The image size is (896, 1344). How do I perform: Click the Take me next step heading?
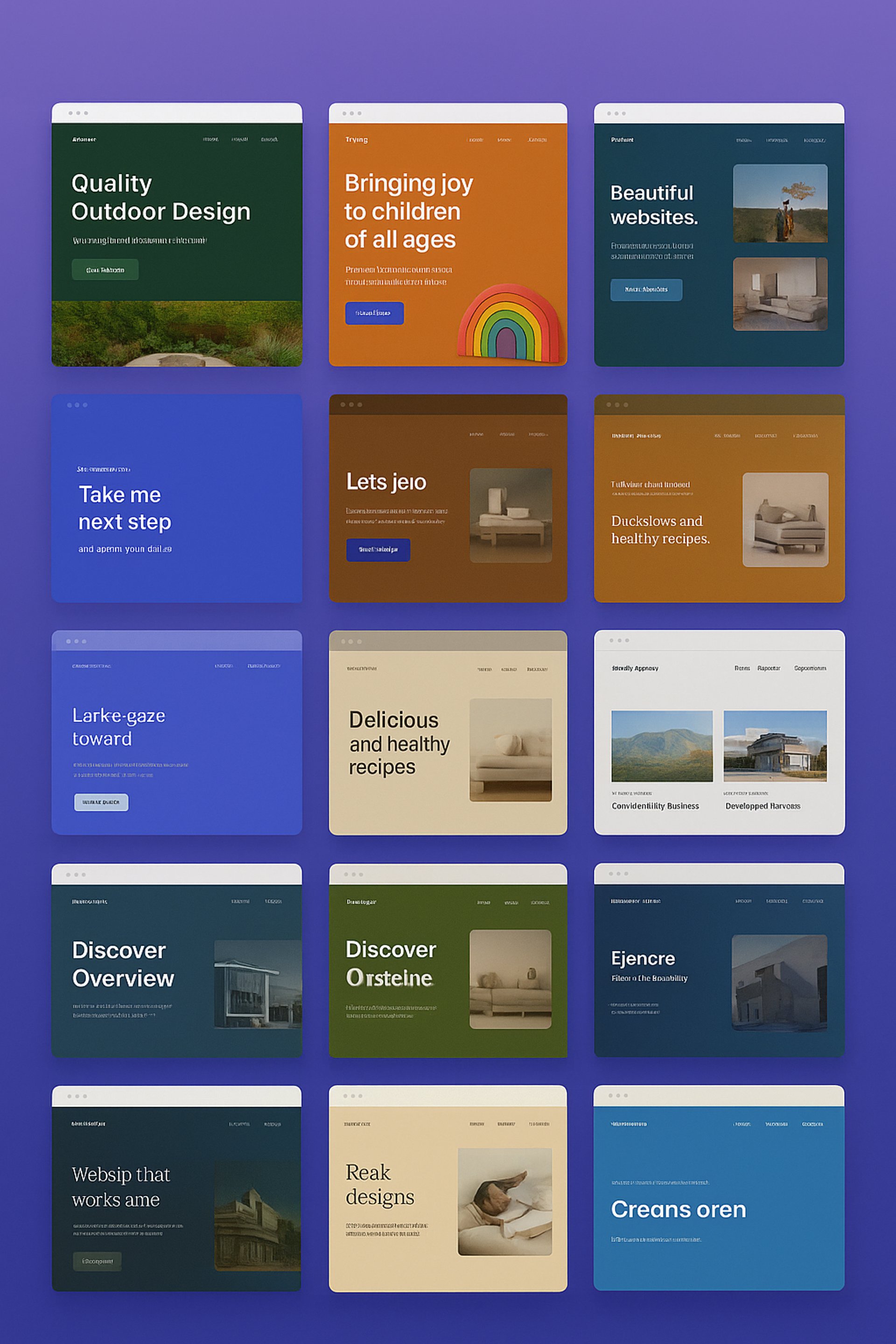pyautogui.click(x=125, y=508)
